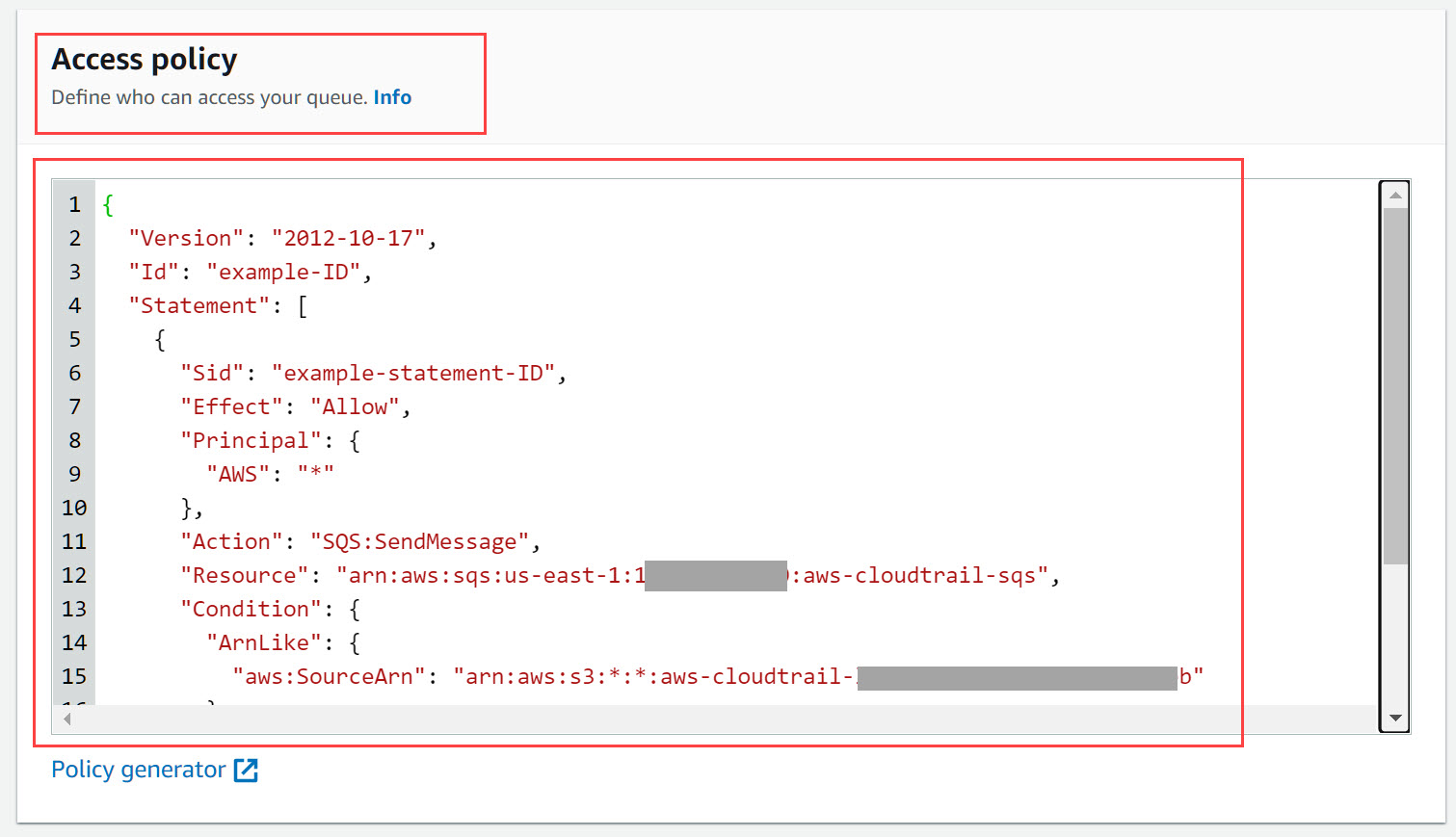1456x837 pixels.
Task: Click the "Sid" key on line 6
Action: (212, 373)
